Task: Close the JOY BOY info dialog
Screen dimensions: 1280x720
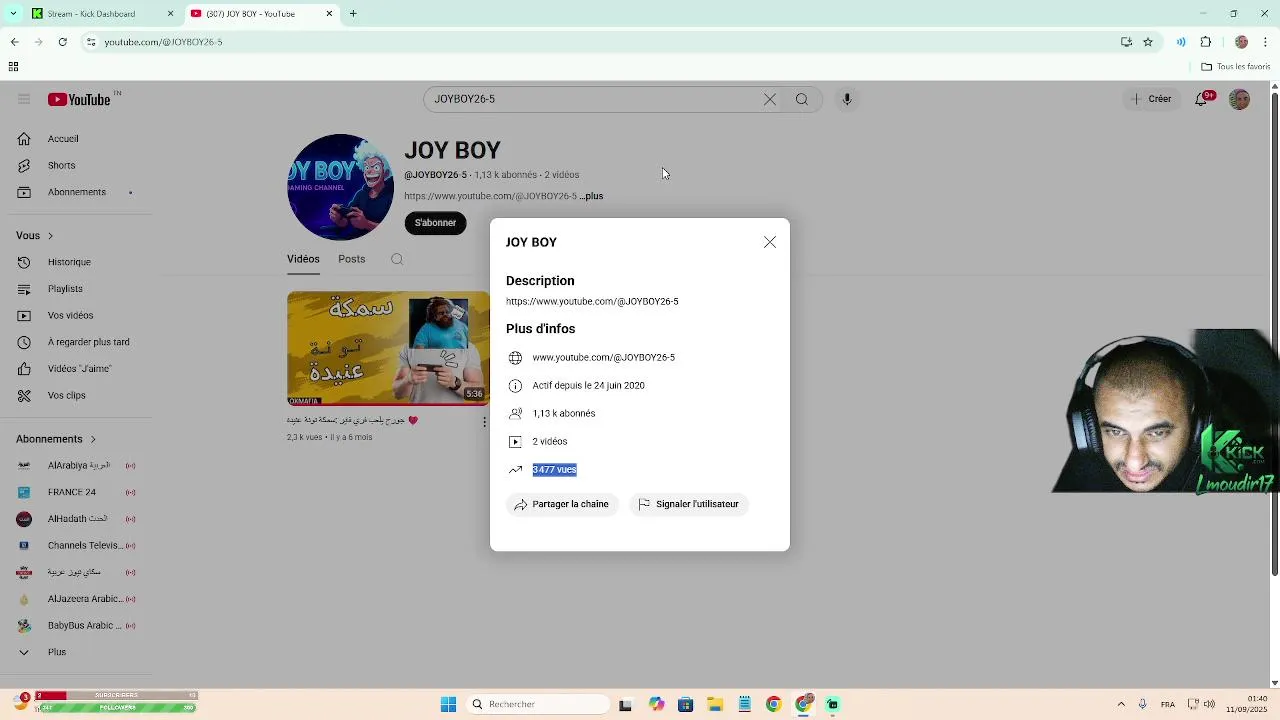Action: (x=769, y=242)
